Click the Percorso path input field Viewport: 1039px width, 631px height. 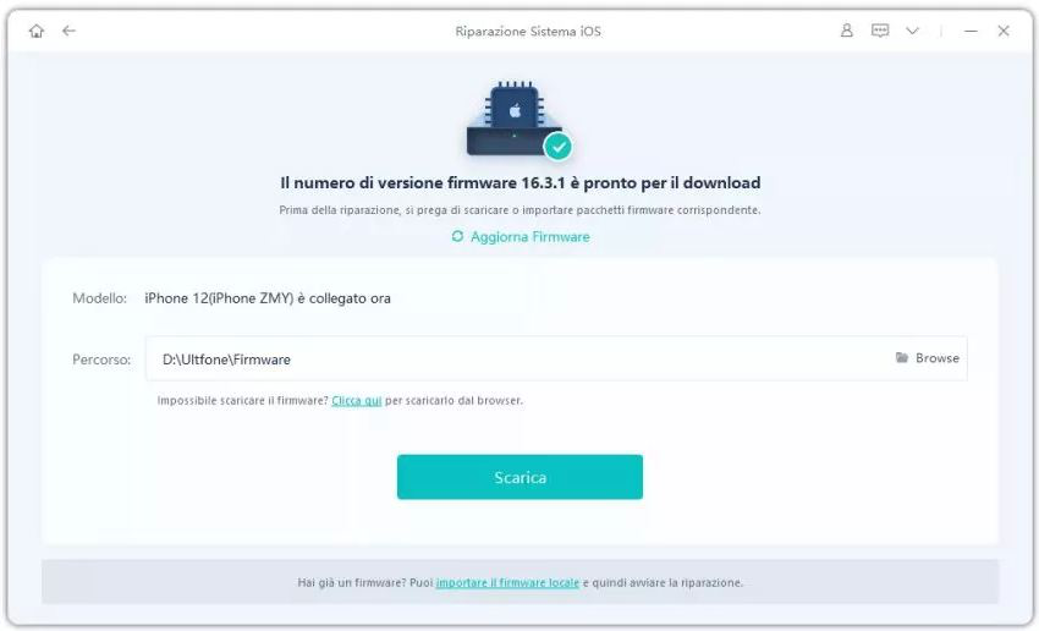pyautogui.click(x=556, y=359)
